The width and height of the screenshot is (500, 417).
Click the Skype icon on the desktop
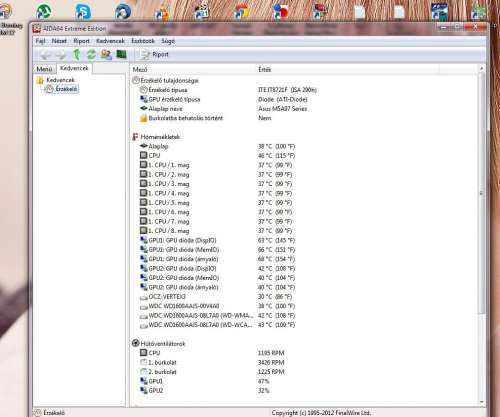point(82,12)
